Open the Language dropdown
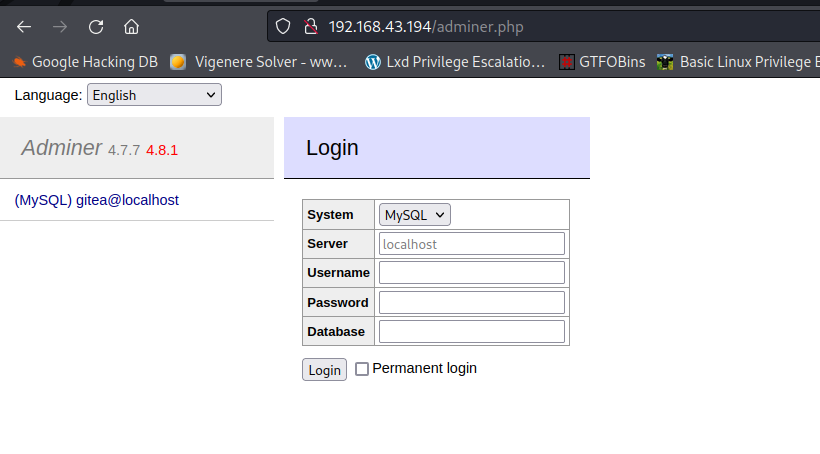The height and width of the screenshot is (454, 820). 154,95
